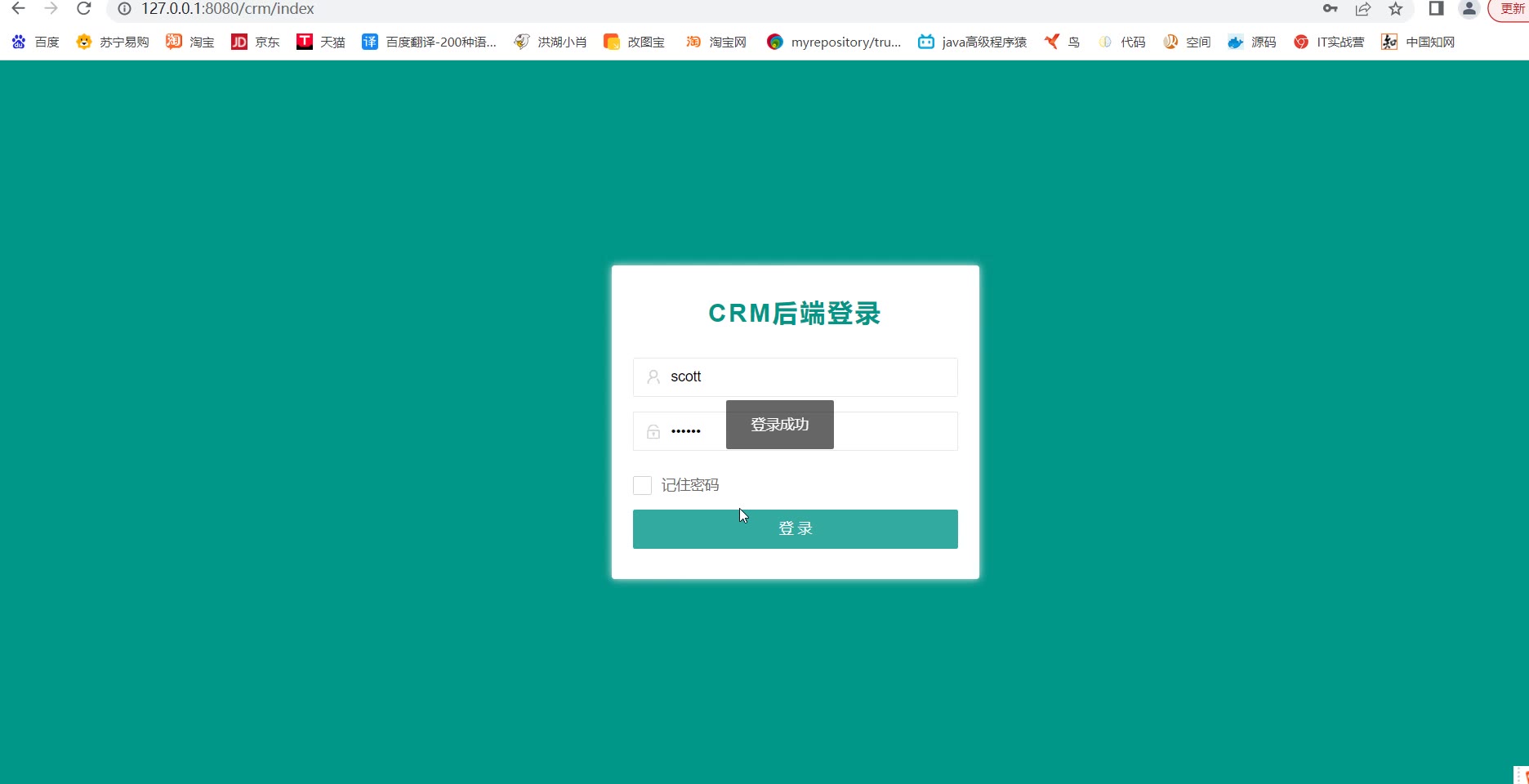Open the 苏宁易购 bookmark

pos(112,42)
